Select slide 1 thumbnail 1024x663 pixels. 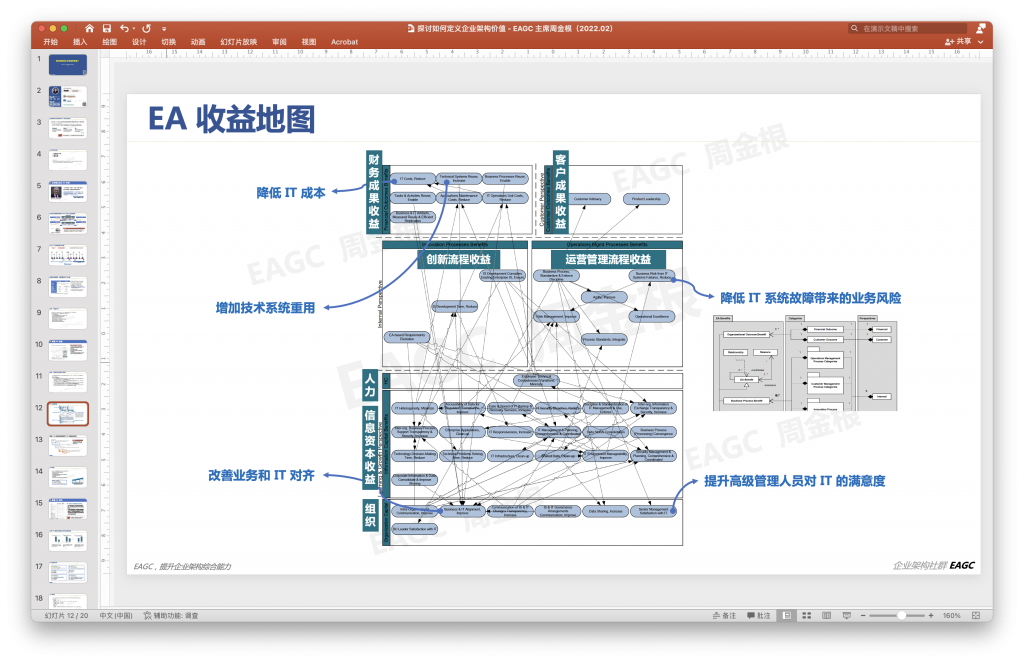click(x=68, y=65)
